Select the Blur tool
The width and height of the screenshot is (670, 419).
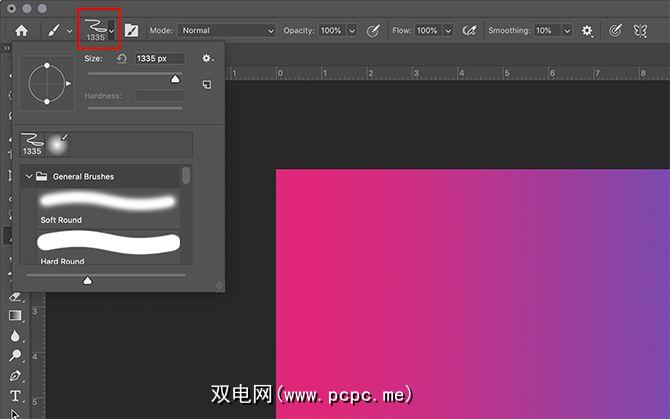15,336
